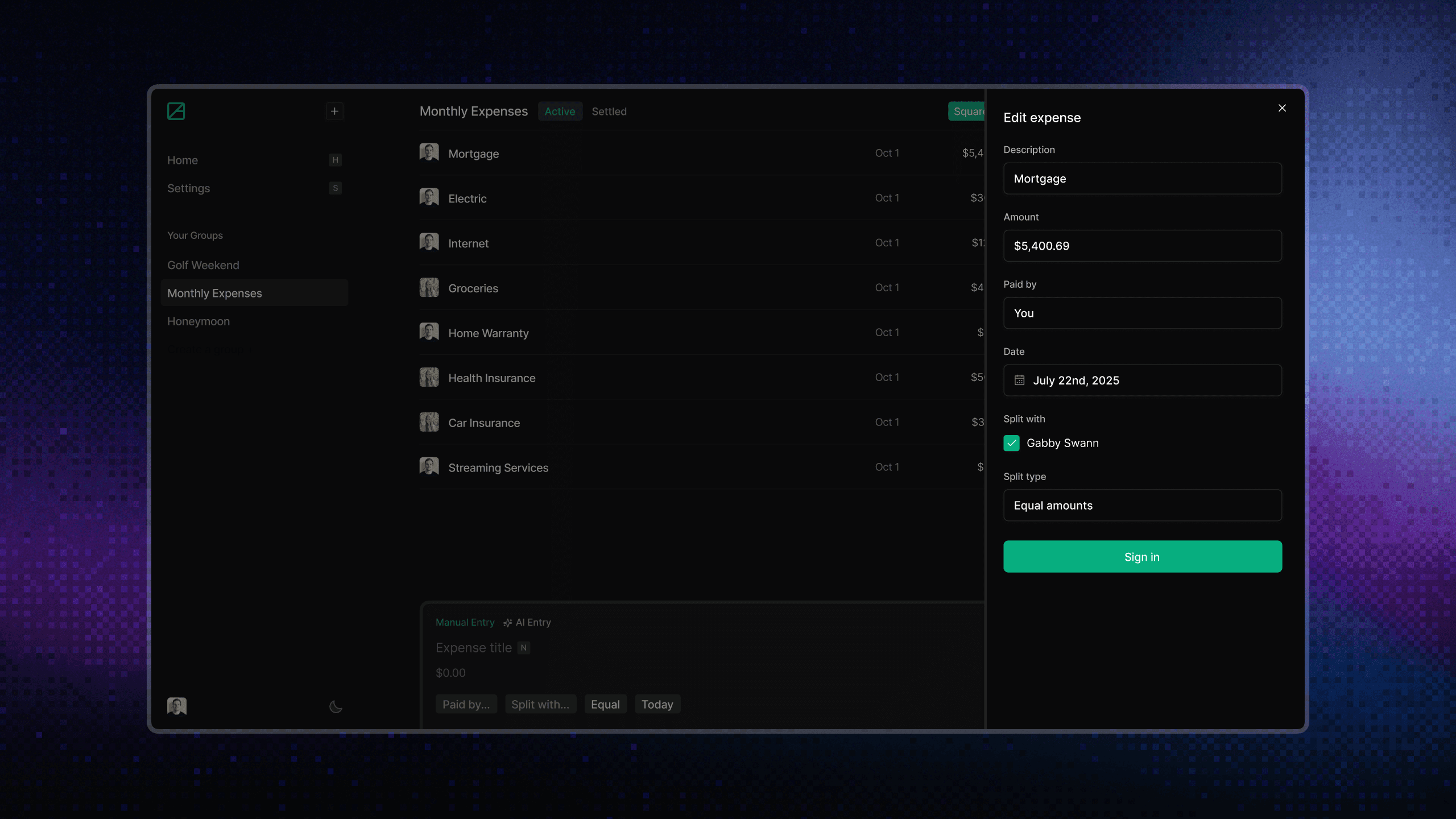Image resolution: width=1456 pixels, height=819 pixels.
Task: Select the Active tab
Action: [560, 111]
